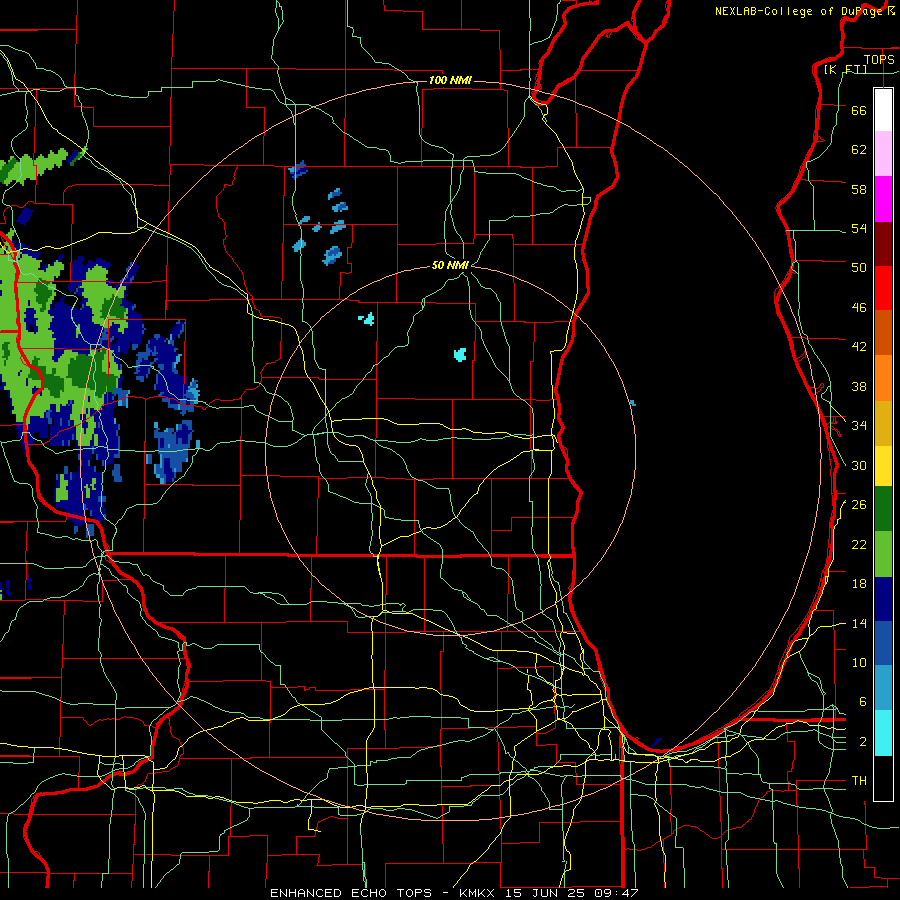Click the legend value 18
Image resolution: width=900 pixels, height=900 pixels.
pos(859,584)
